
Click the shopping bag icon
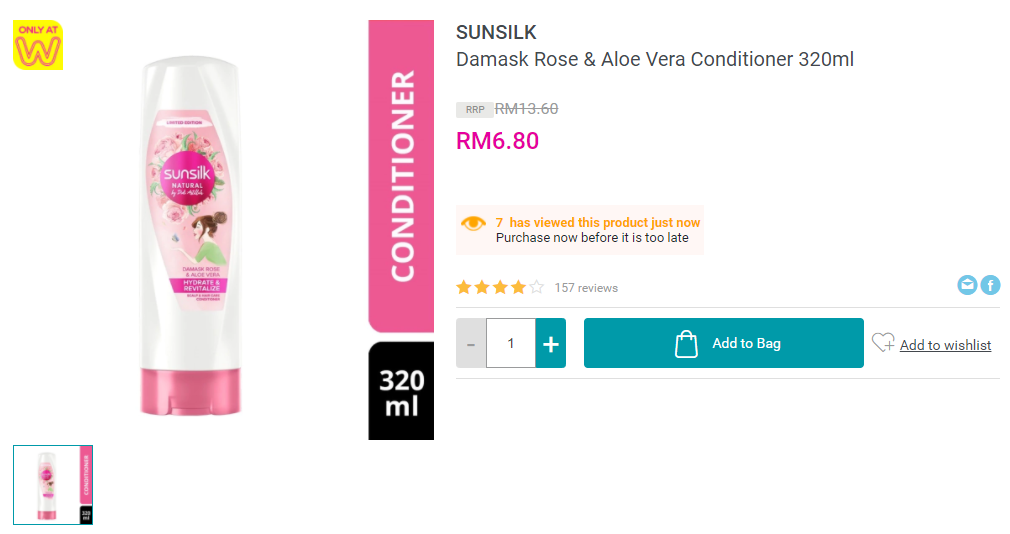[x=686, y=344]
